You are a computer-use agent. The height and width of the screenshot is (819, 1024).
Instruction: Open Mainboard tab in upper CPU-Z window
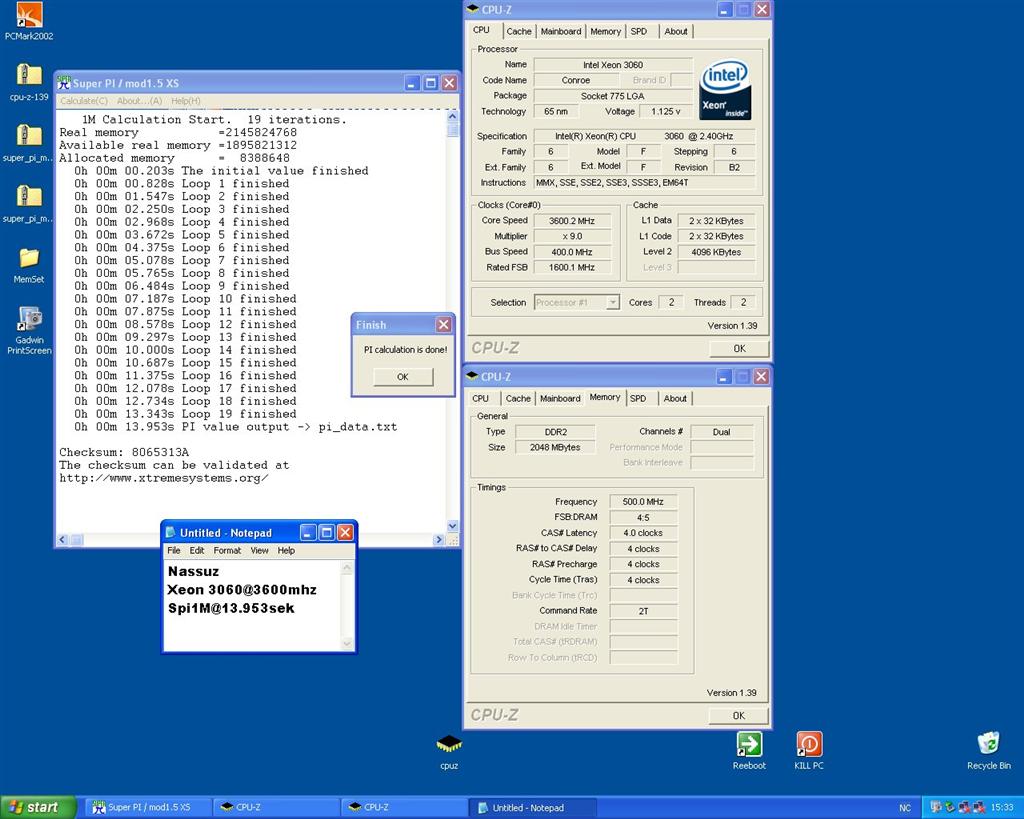560,31
